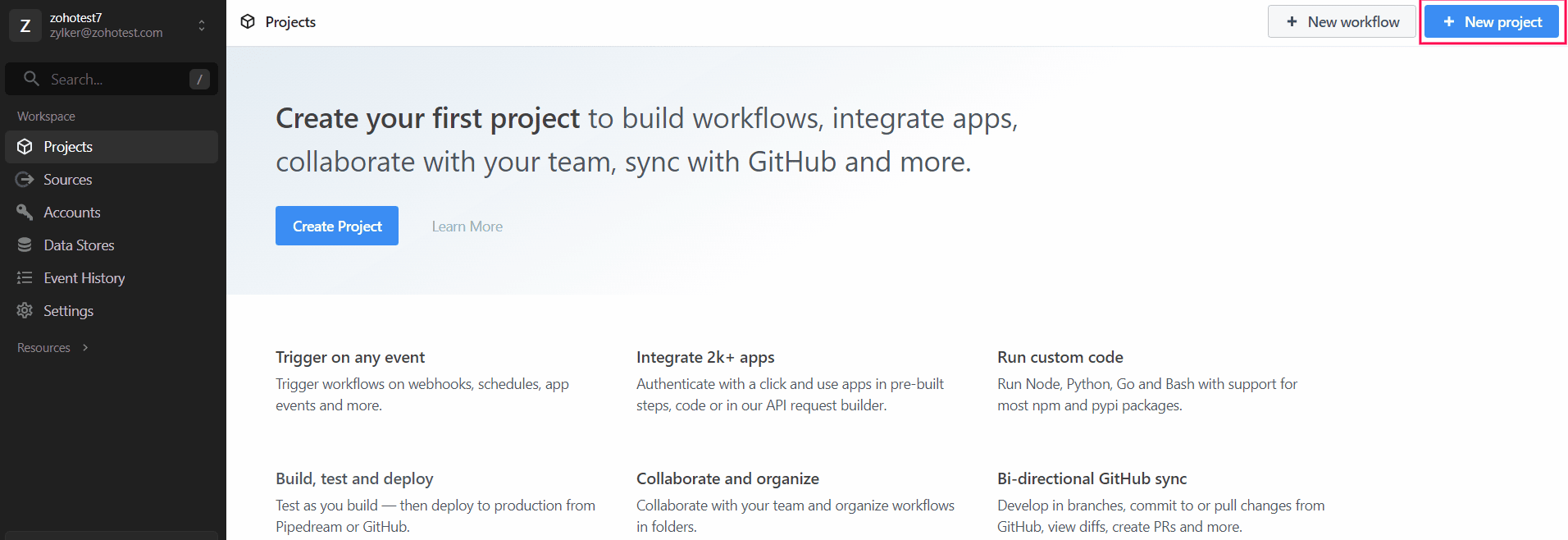Screen dimensions: 1568x540
Task: Click the zylker@zohotest.com email text
Action: click(107, 33)
